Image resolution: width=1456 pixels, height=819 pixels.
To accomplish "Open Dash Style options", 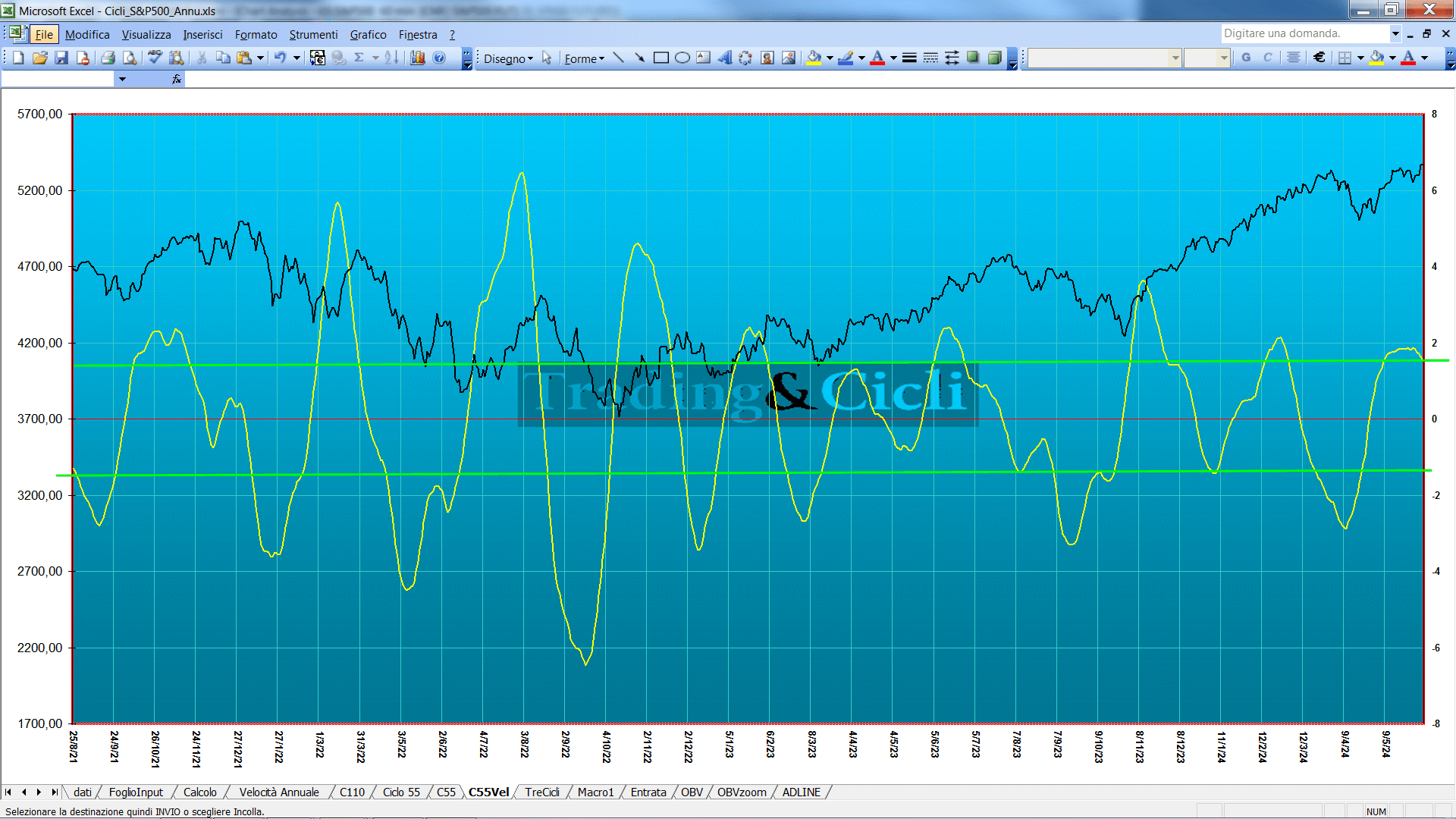I will (930, 58).
